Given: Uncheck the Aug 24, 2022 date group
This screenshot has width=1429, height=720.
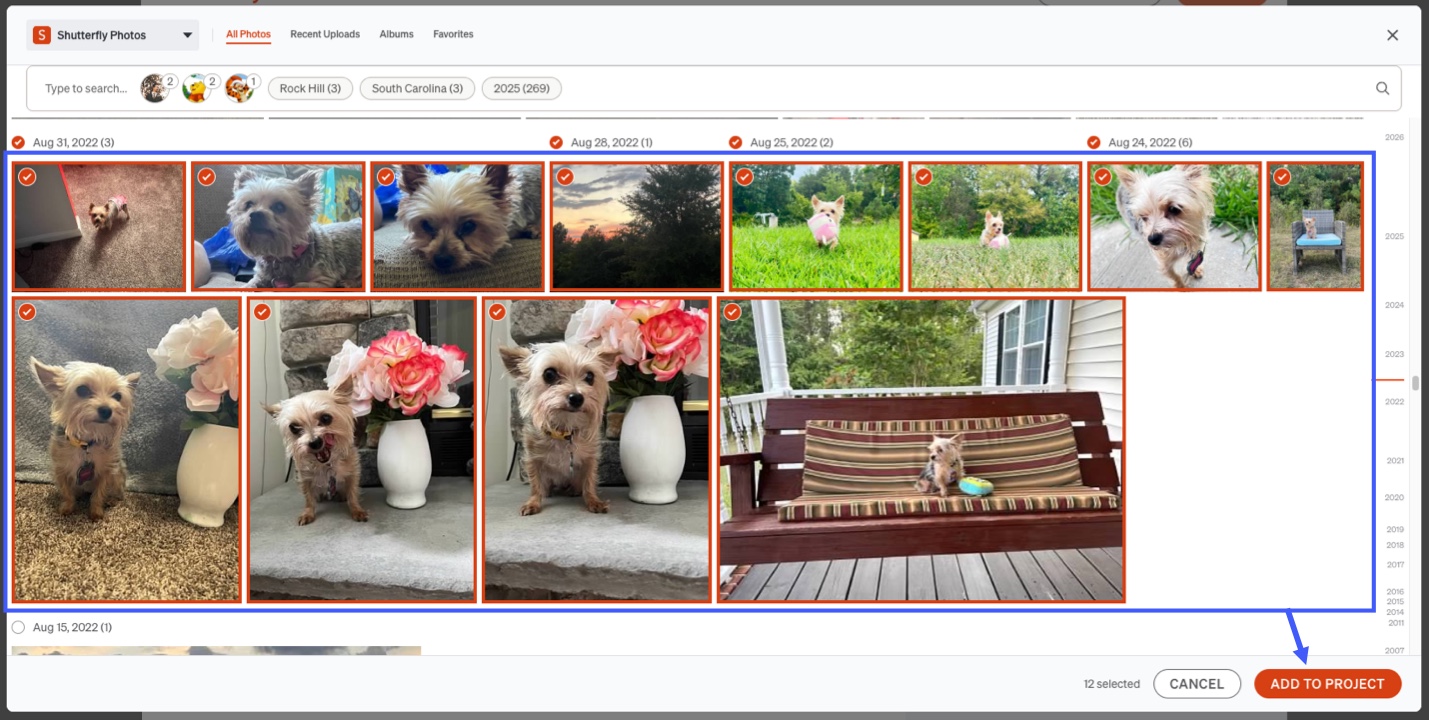Looking at the screenshot, I should coord(1094,142).
